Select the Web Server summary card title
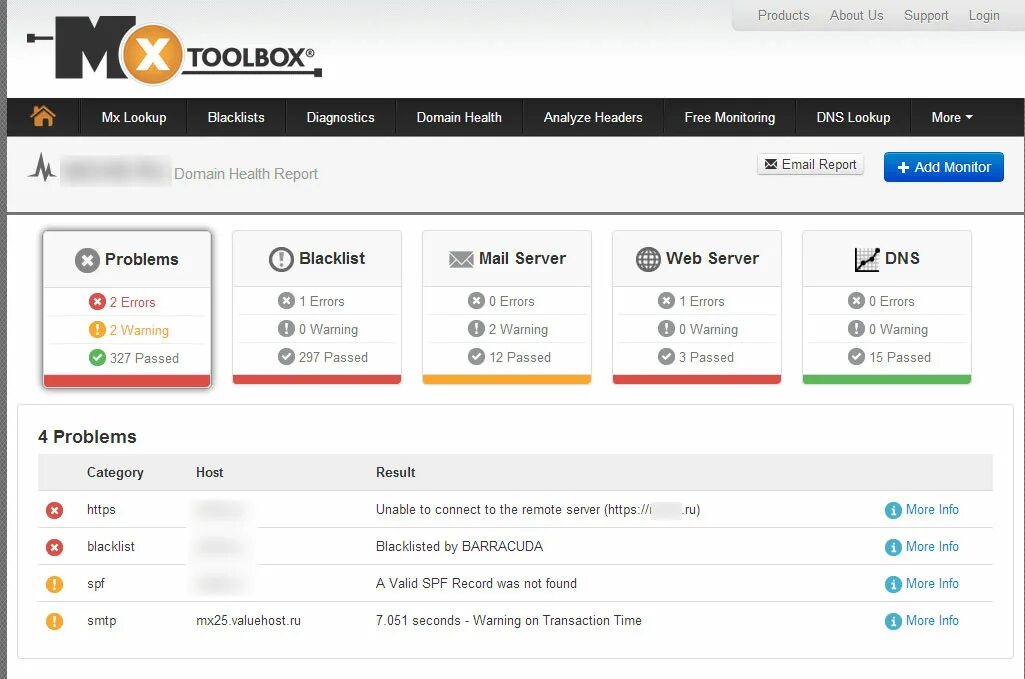This screenshot has width=1025, height=679. tap(713, 258)
